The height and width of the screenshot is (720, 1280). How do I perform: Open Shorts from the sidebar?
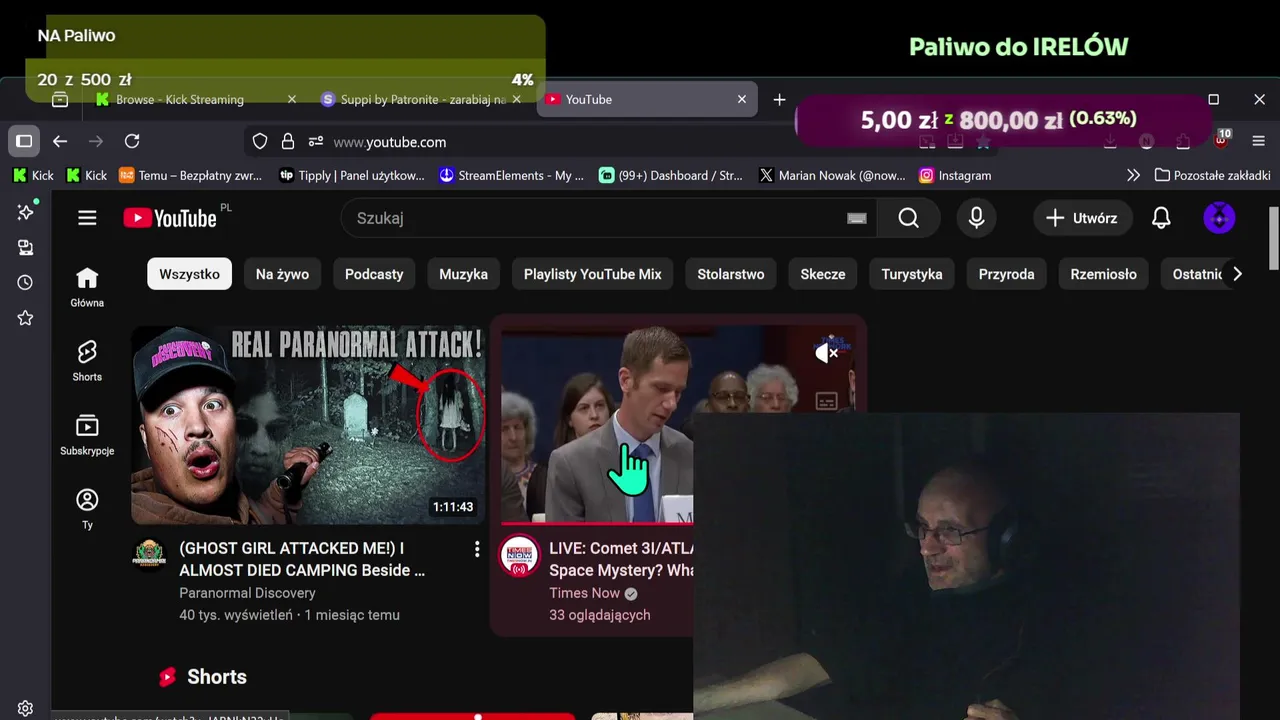[87, 361]
